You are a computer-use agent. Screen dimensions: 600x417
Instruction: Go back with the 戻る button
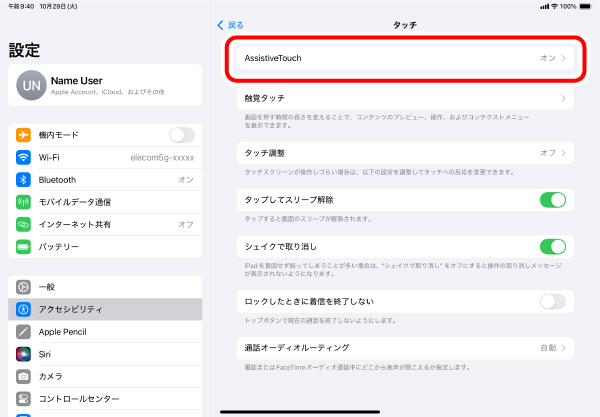(x=230, y=25)
